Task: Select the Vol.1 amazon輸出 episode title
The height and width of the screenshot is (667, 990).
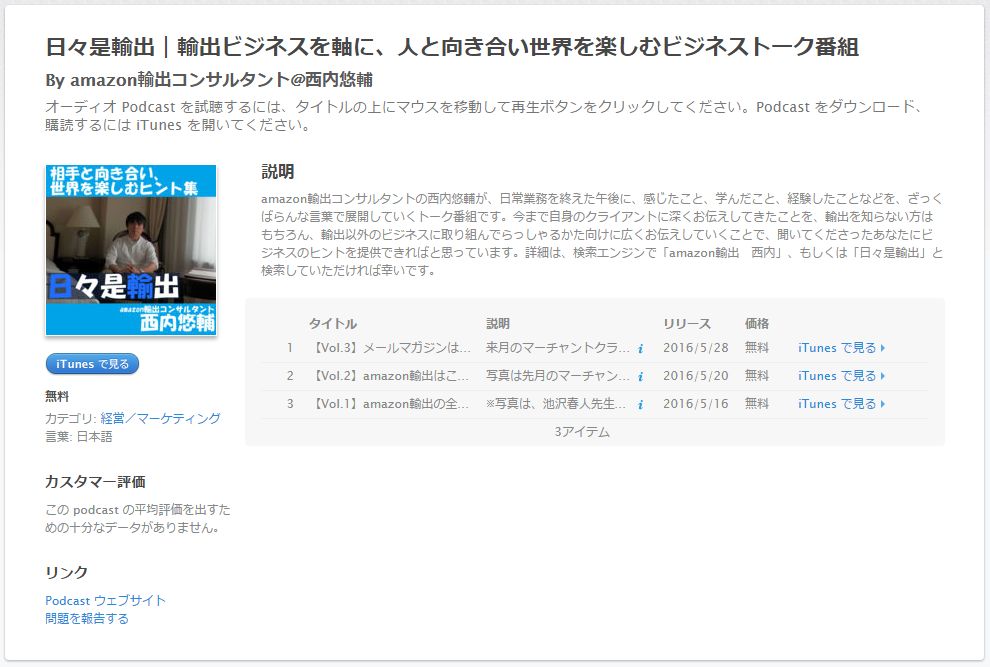Action: pyautogui.click(x=391, y=404)
